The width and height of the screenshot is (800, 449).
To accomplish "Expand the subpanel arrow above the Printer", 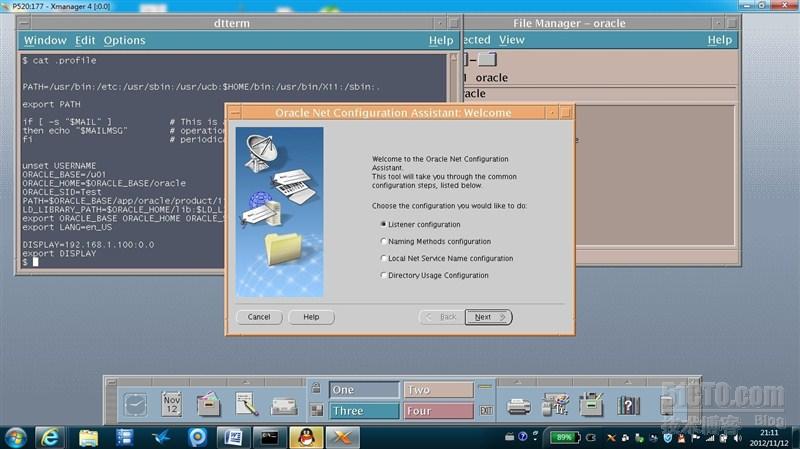I will [517, 382].
